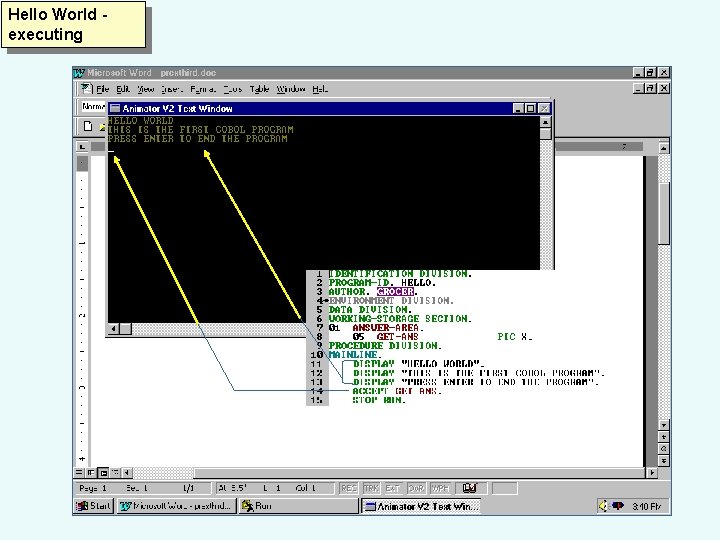This screenshot has width=720, height=540.
Task: Click the ruler tab-type selector
Action: (82, 146)
